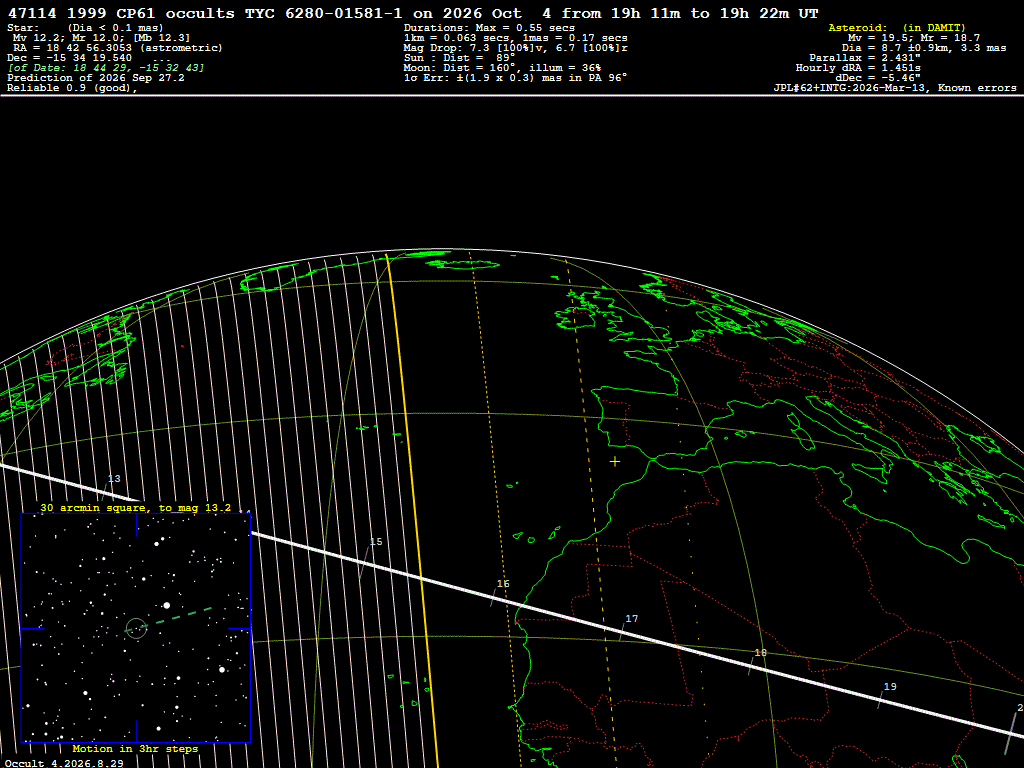Click time marker 19 on shadow path
Image resolution: width=1024 pixels, height=768 pixels.
(890, 686)
